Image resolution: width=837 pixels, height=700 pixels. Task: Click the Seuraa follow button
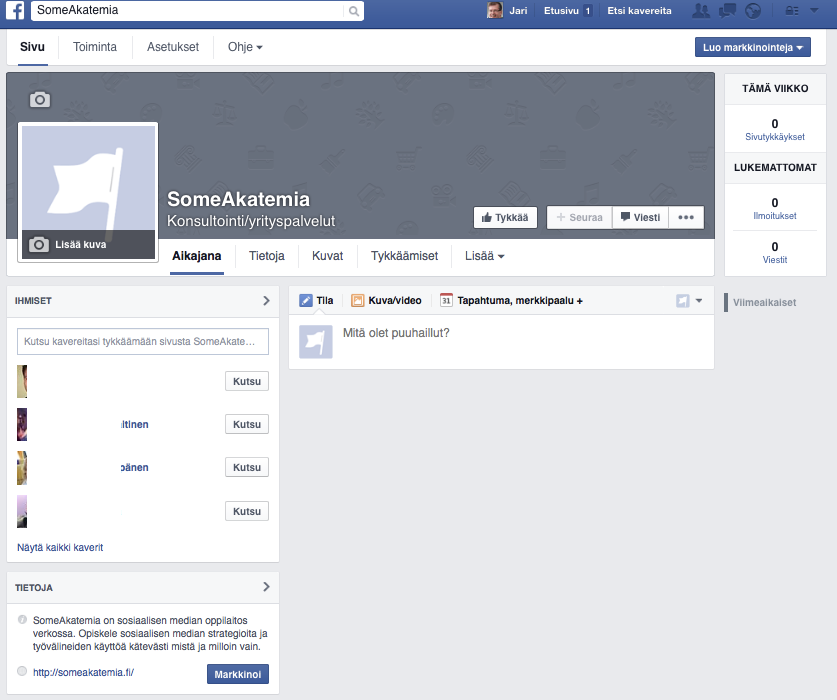tap(579, 217)
